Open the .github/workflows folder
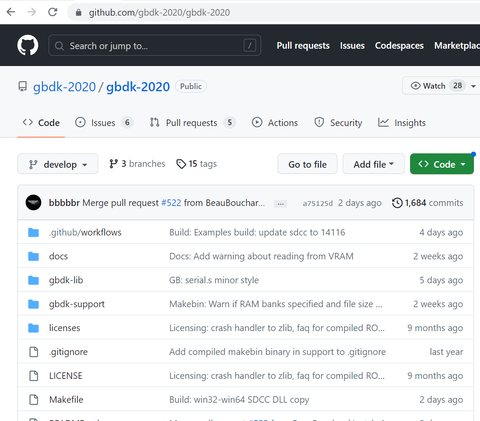This screenshot has height=421, width=480. click(x=85, y=232)
